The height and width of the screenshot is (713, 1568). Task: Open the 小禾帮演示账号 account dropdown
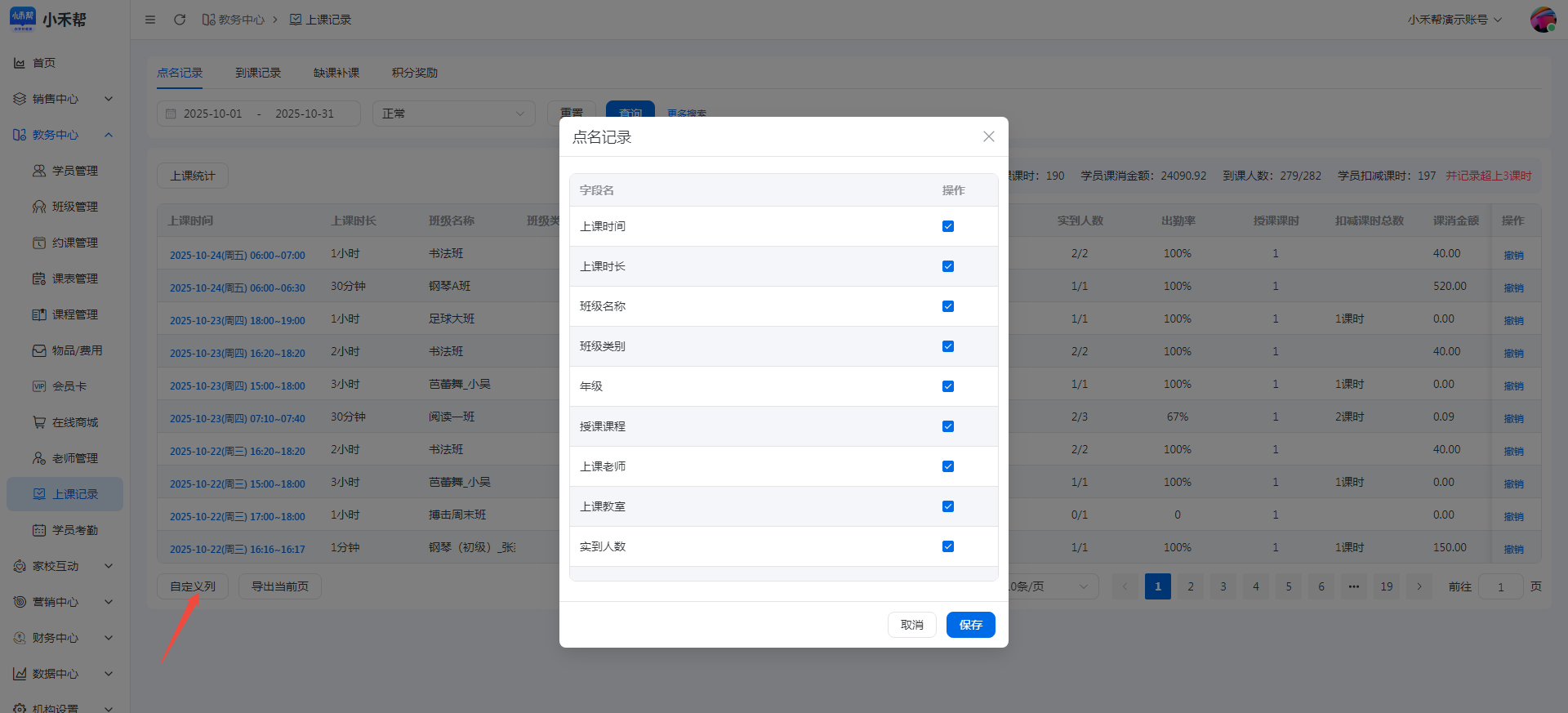coord(1454,20)
